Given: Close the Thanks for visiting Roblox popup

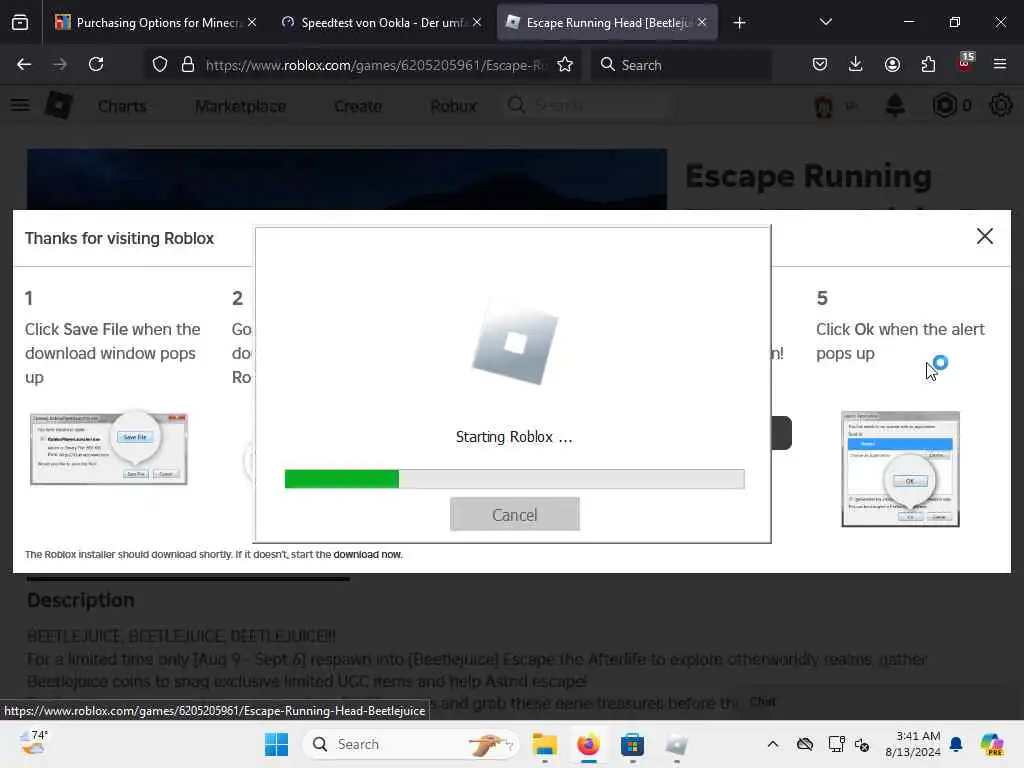Looking at the screenshot, I should (x=984, y=236).
